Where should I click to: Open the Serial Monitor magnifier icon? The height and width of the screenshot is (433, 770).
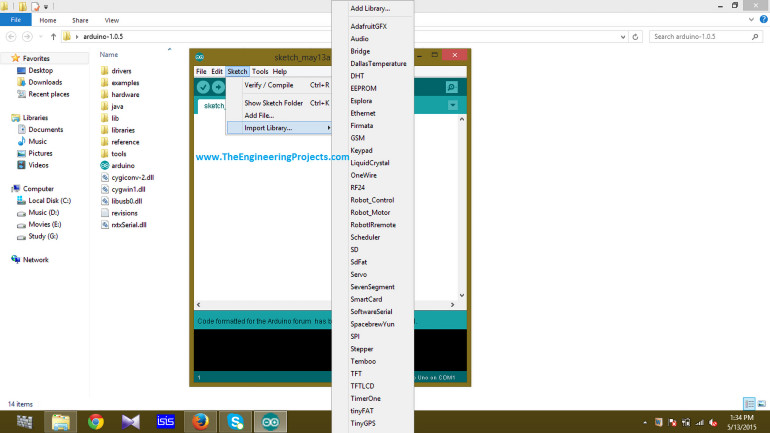(452, 88)
